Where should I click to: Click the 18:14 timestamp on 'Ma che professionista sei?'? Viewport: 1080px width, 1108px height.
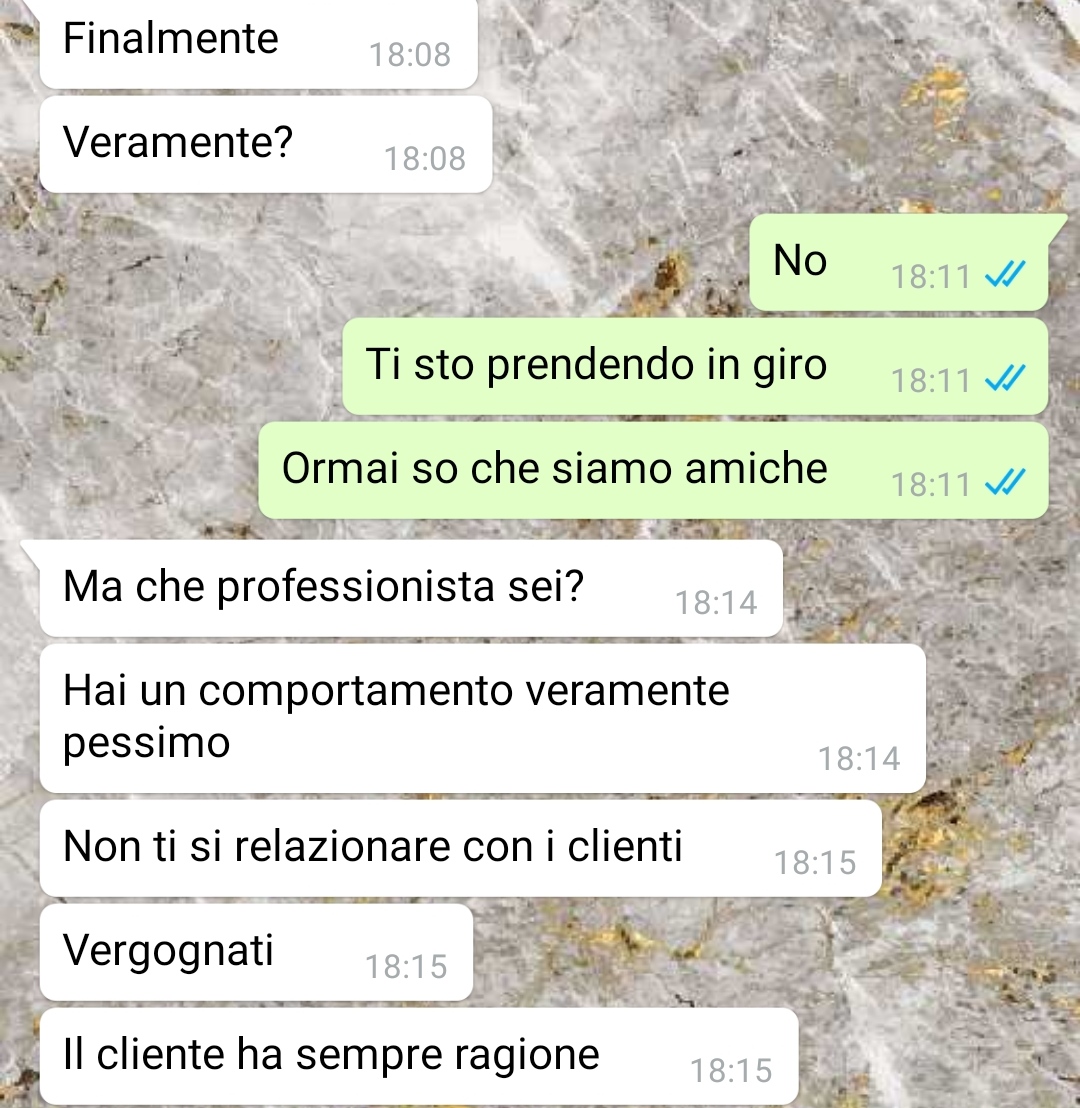[x=717, y=603]
